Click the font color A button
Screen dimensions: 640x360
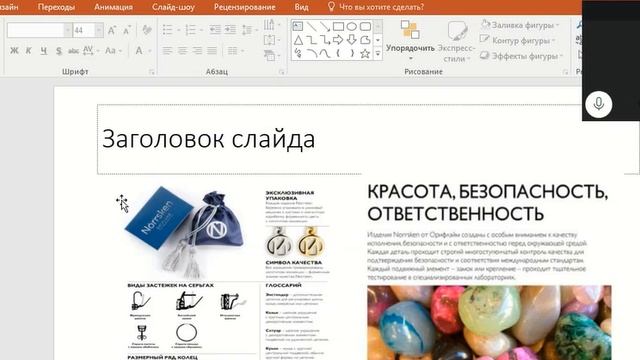[x=139, y=51]
